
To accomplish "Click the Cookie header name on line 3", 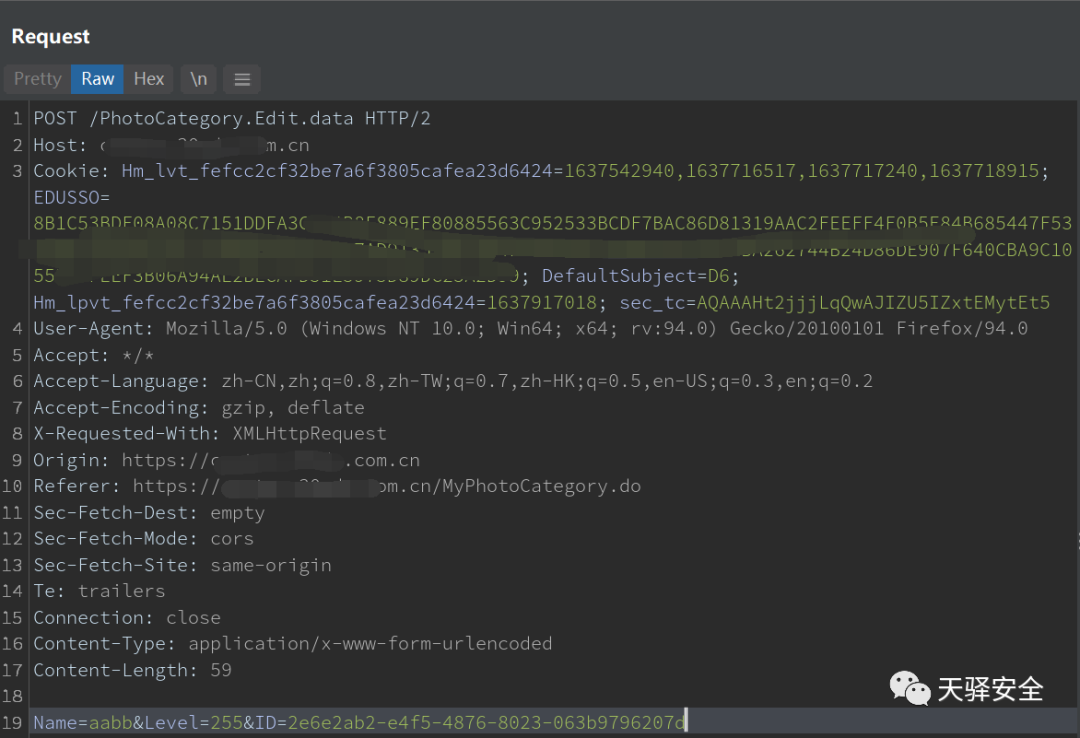I will 71,171.
